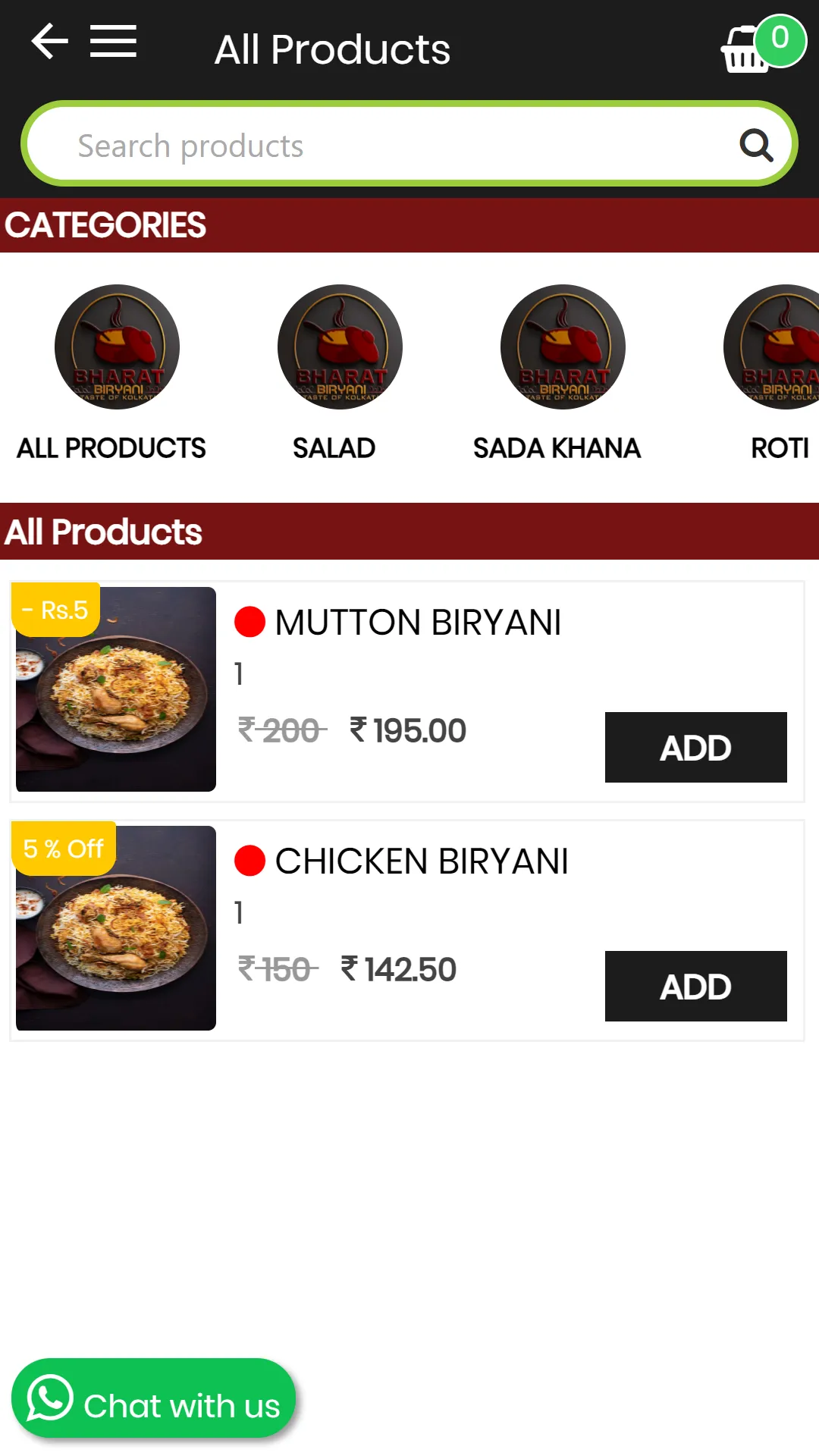Tap the back arrow icon

pyautogui.click(x=49, y=41)
